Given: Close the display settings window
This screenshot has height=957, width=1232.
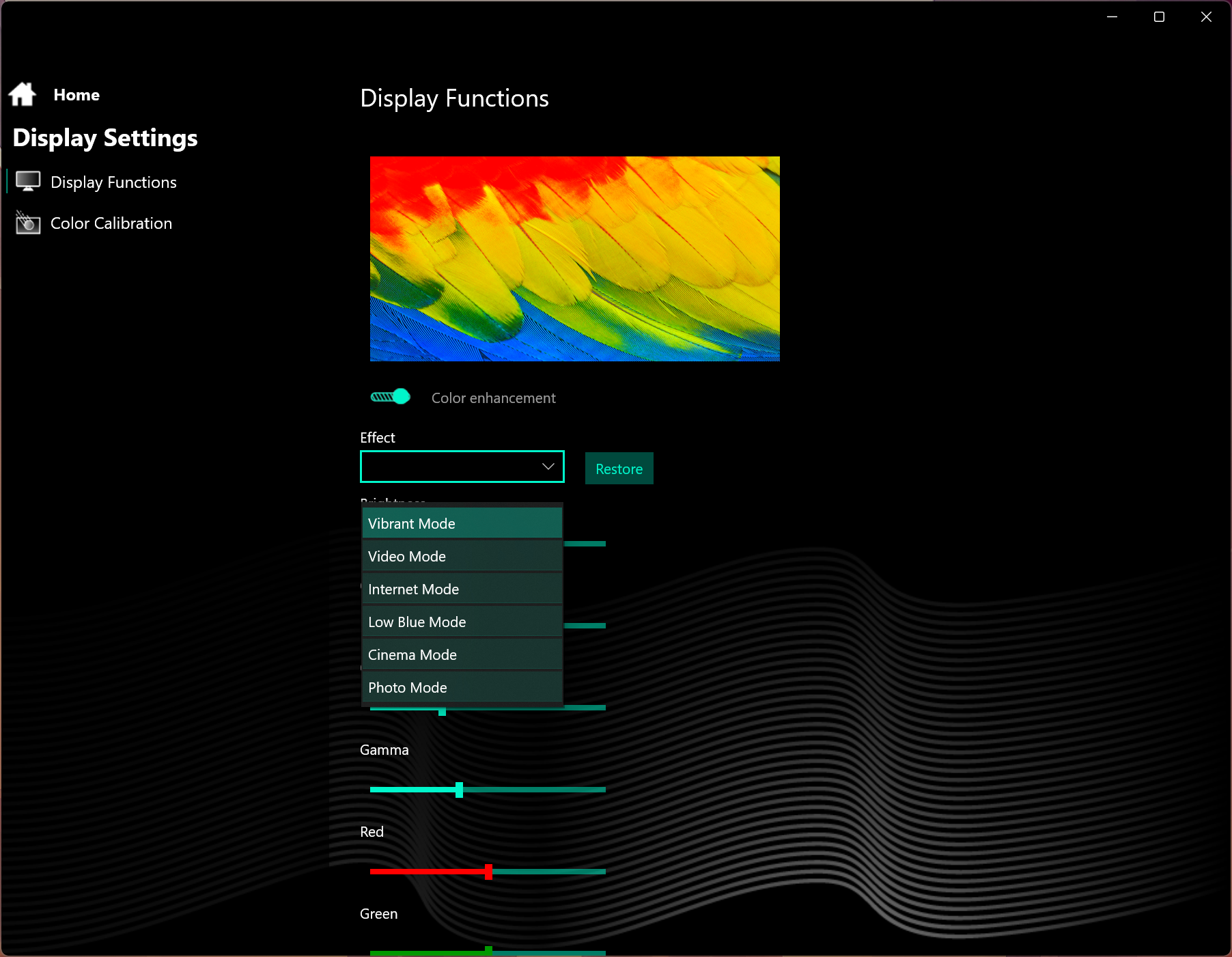Looking at the screenshot, I should [1206, 16].
